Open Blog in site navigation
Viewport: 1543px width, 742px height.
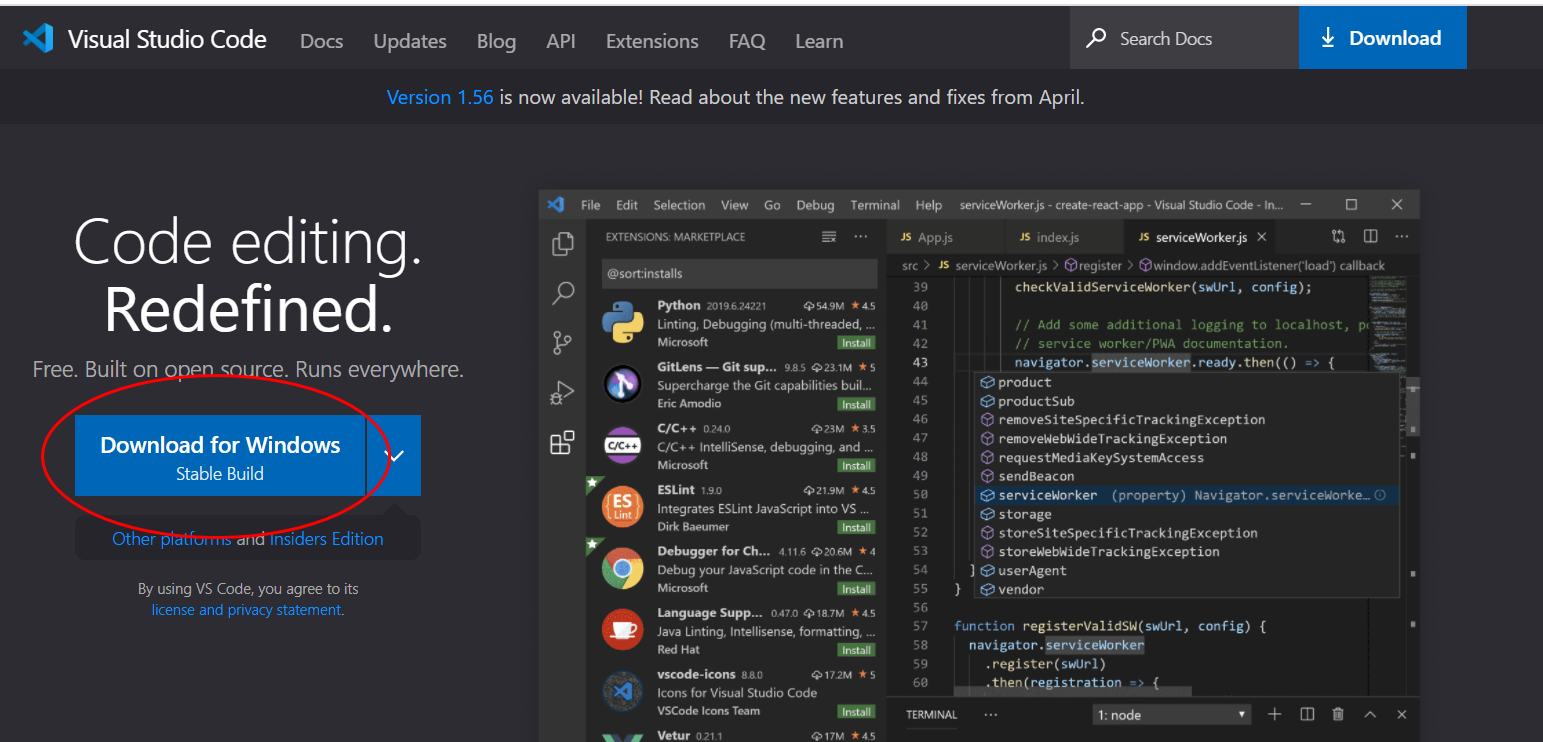pos(496,41)
